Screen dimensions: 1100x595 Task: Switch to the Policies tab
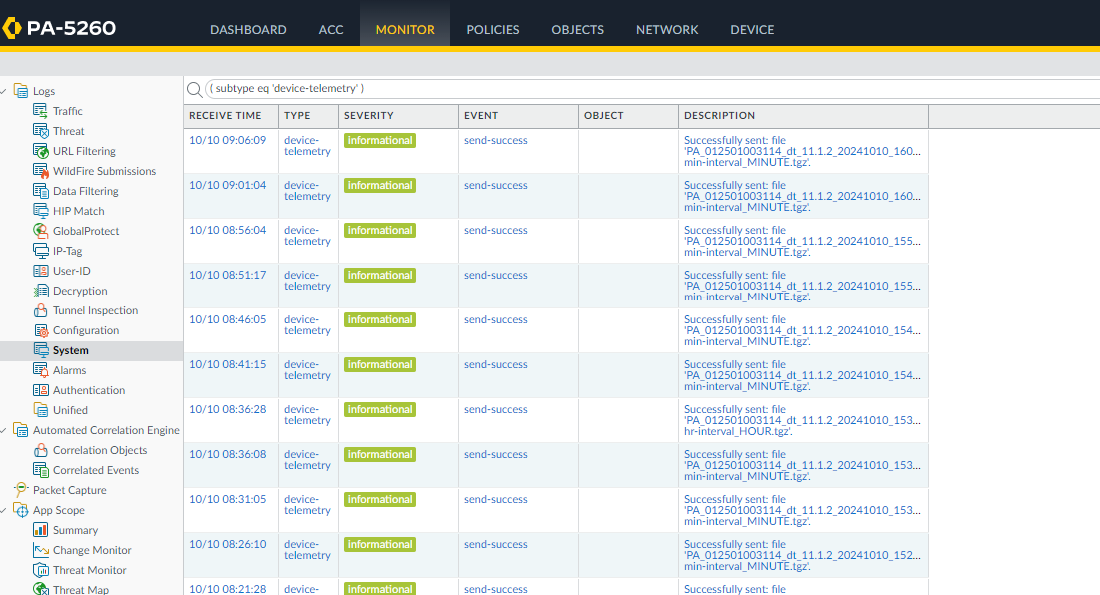click(x=493, y=30)
